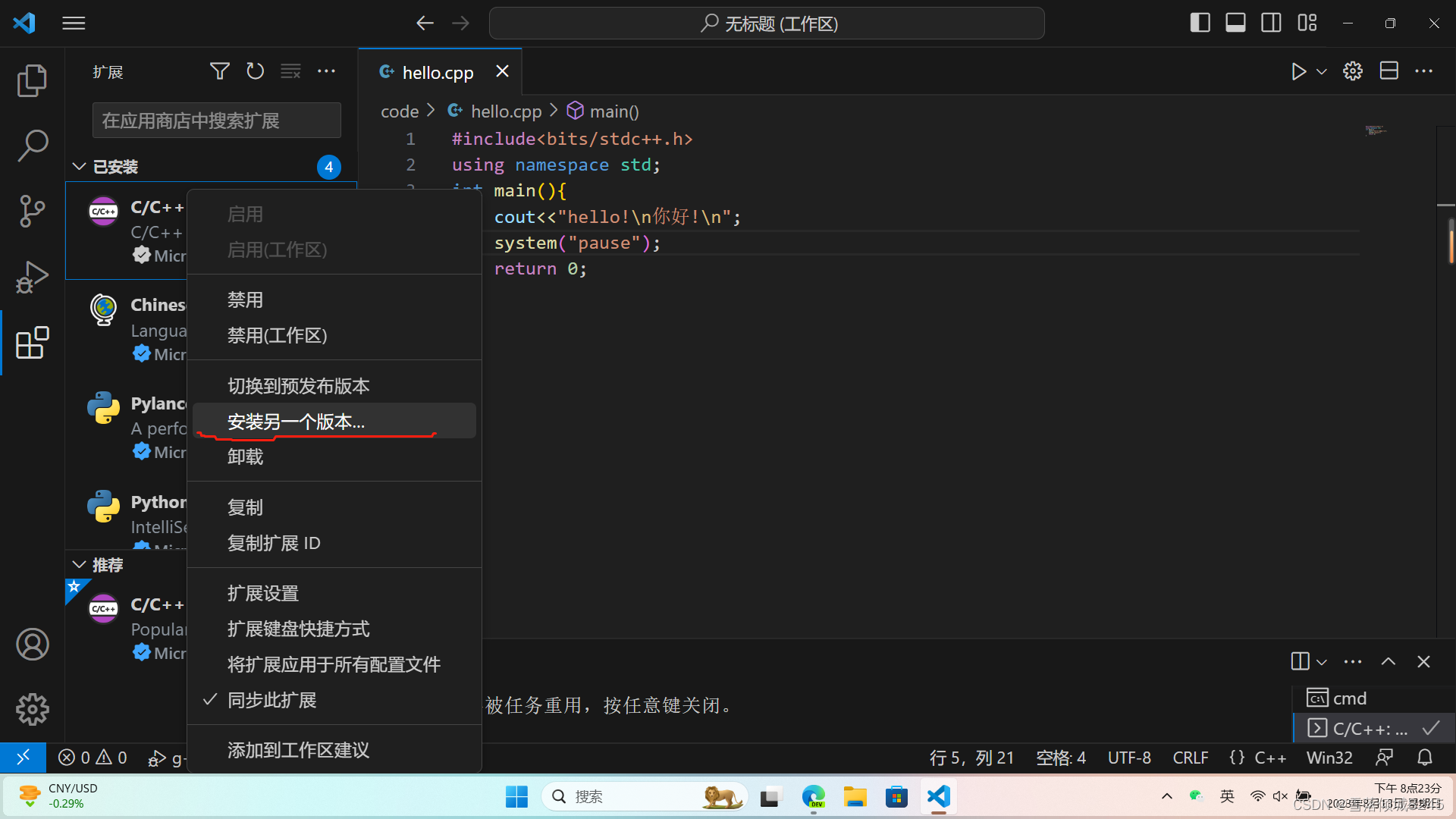Toggle the bottom panel layout button

click(x=1235, y=23)
